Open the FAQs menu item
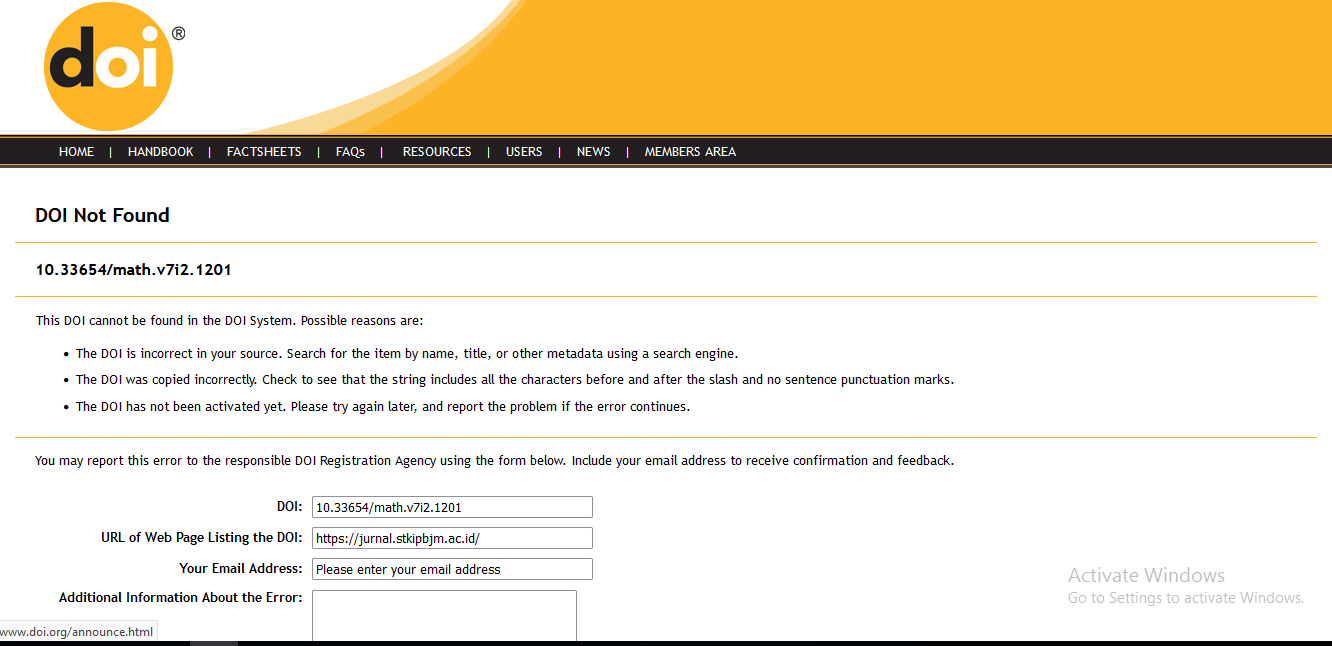Viewport: 1332px width, 646px height. point(350,152)
